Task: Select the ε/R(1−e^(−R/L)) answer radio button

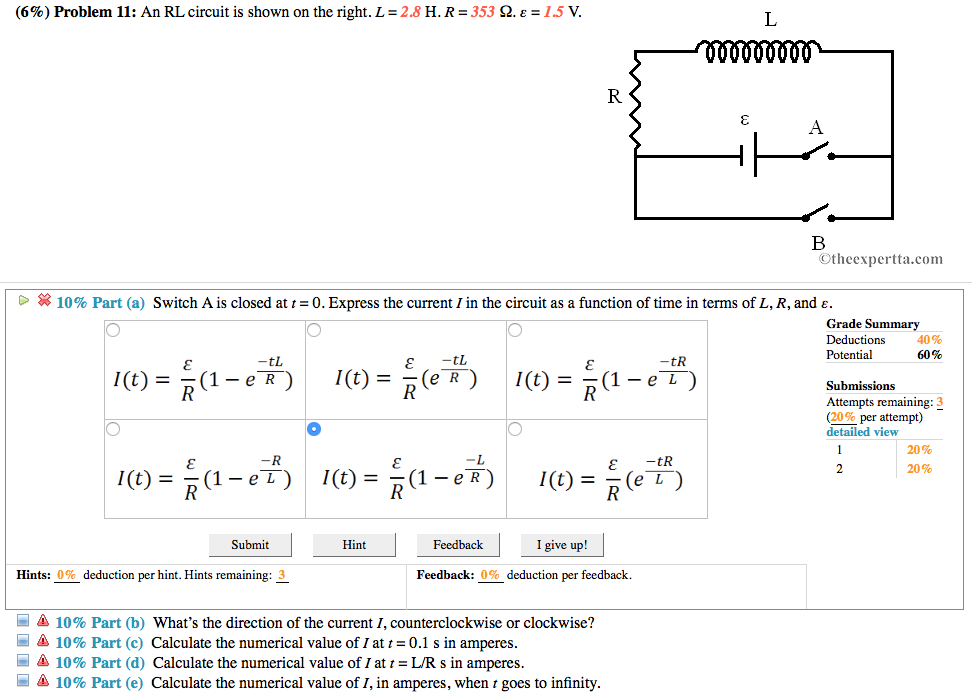Action: pos(113,429)
